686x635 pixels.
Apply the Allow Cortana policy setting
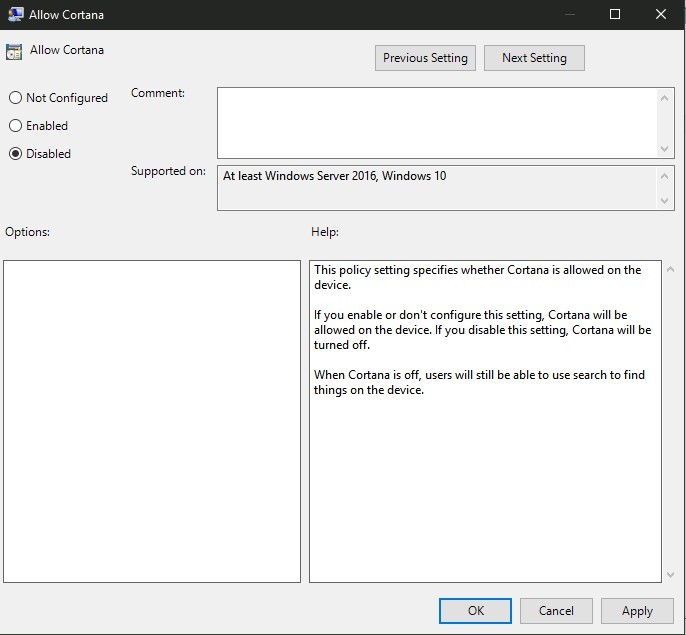click(x=637, y=611)
